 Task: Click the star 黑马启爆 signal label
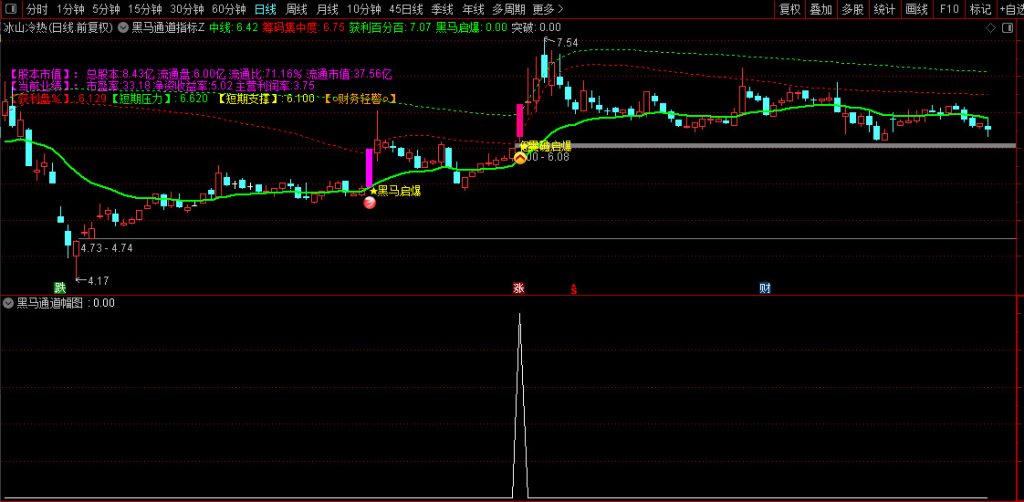[x=395, y=190]
